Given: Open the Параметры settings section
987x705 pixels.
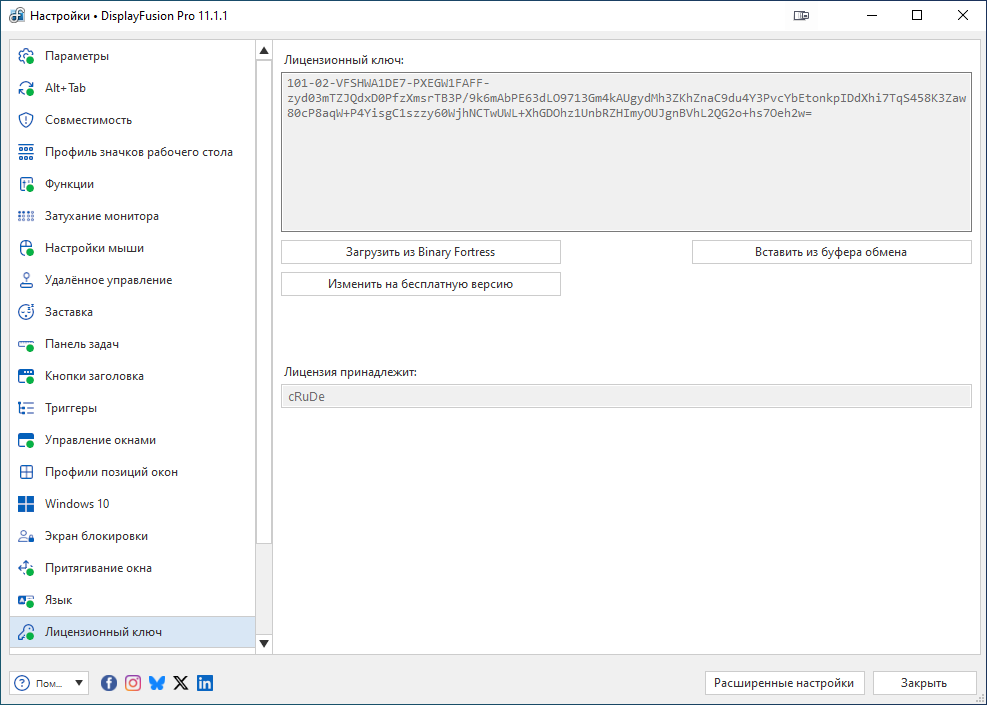Looking at the screenshot, I should 77,56.
